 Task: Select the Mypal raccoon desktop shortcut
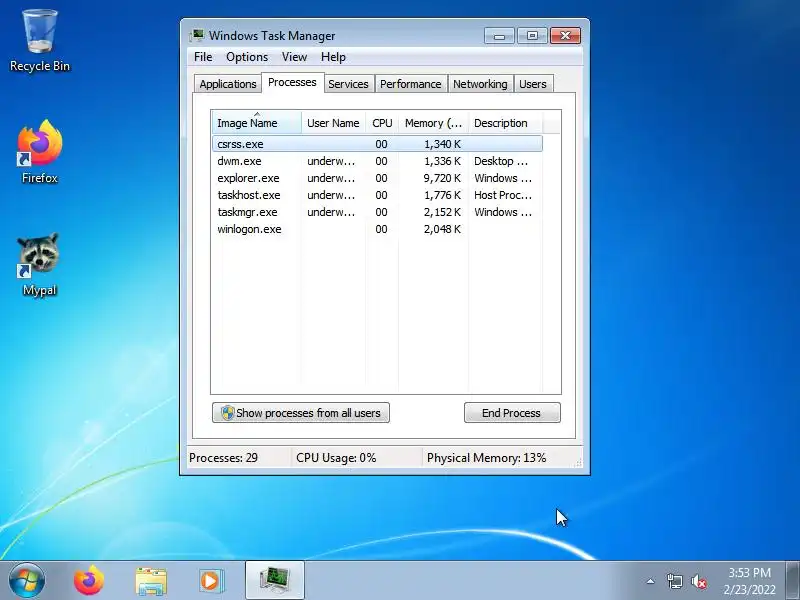39,264
